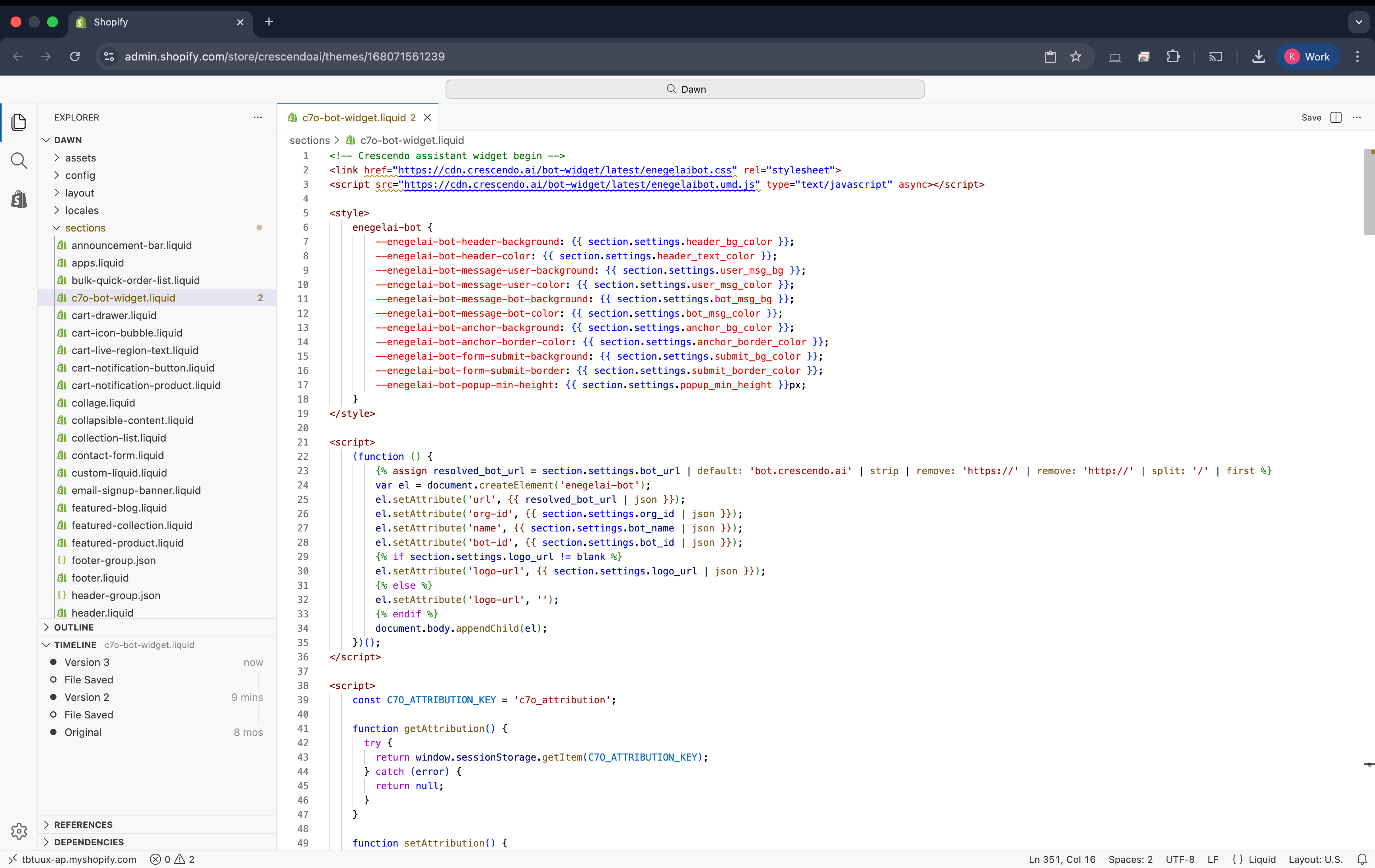Save the current file
The image size is (1375, 868).
pyautogui.click(x=1311, y=117)
